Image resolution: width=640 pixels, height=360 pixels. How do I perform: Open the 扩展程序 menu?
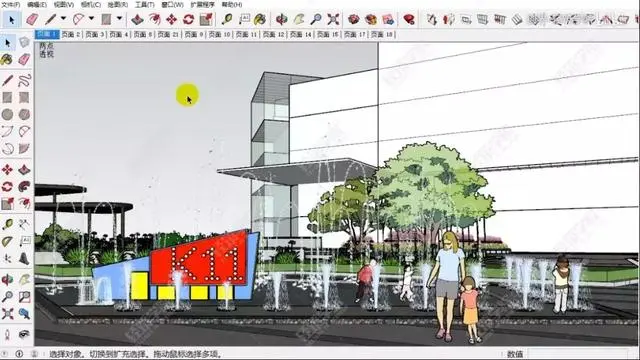[202, 4]
